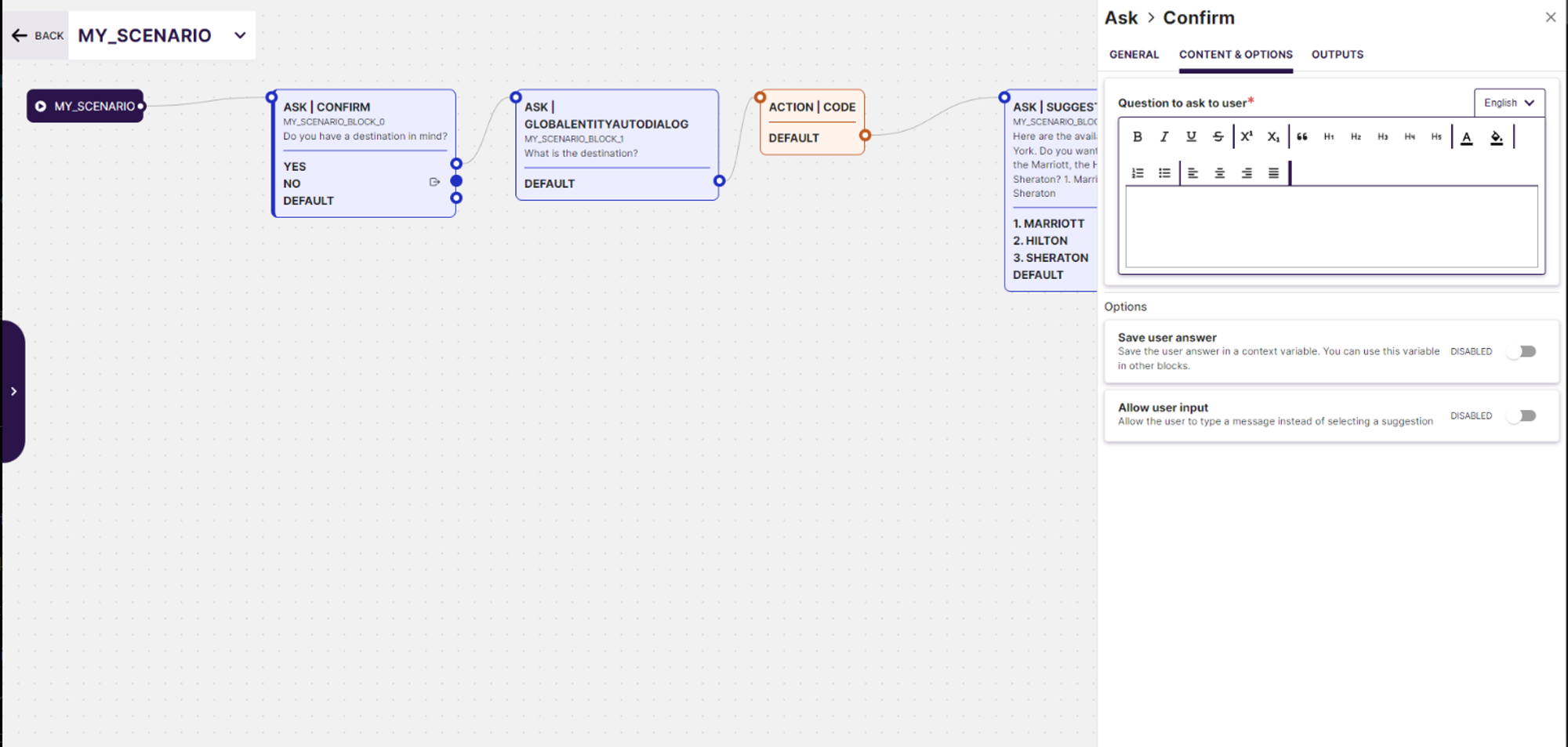The height and width of the screenshot is (747, 1568).
Task: Go back with the BACK button
Action: click(38, 35)
